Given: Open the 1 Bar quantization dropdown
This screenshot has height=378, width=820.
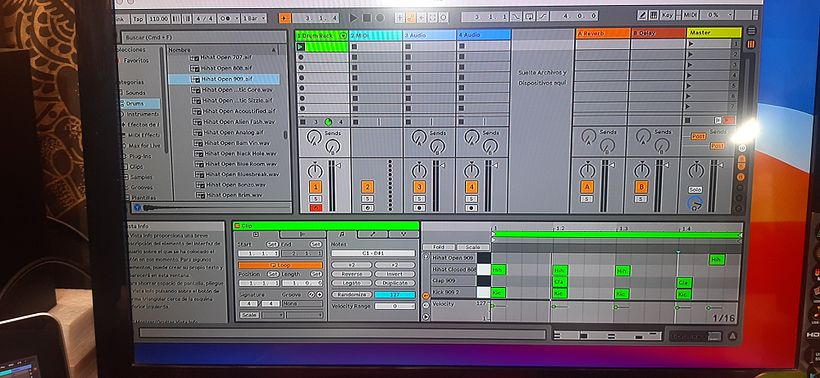Looking at the screenshot, I should coord(254,18).
